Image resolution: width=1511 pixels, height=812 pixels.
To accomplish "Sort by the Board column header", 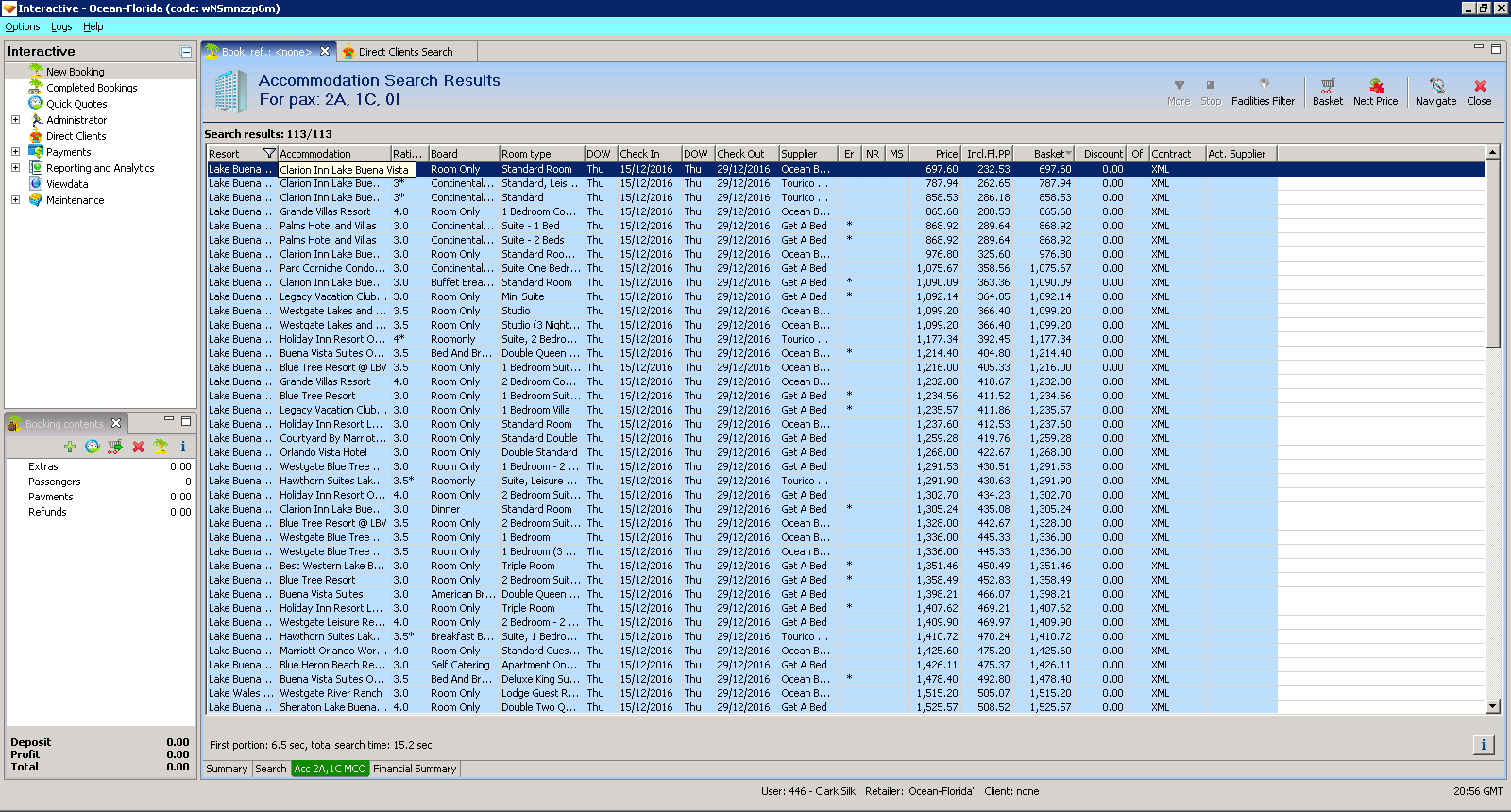I will pyautogui.click(x=464, y=154).
